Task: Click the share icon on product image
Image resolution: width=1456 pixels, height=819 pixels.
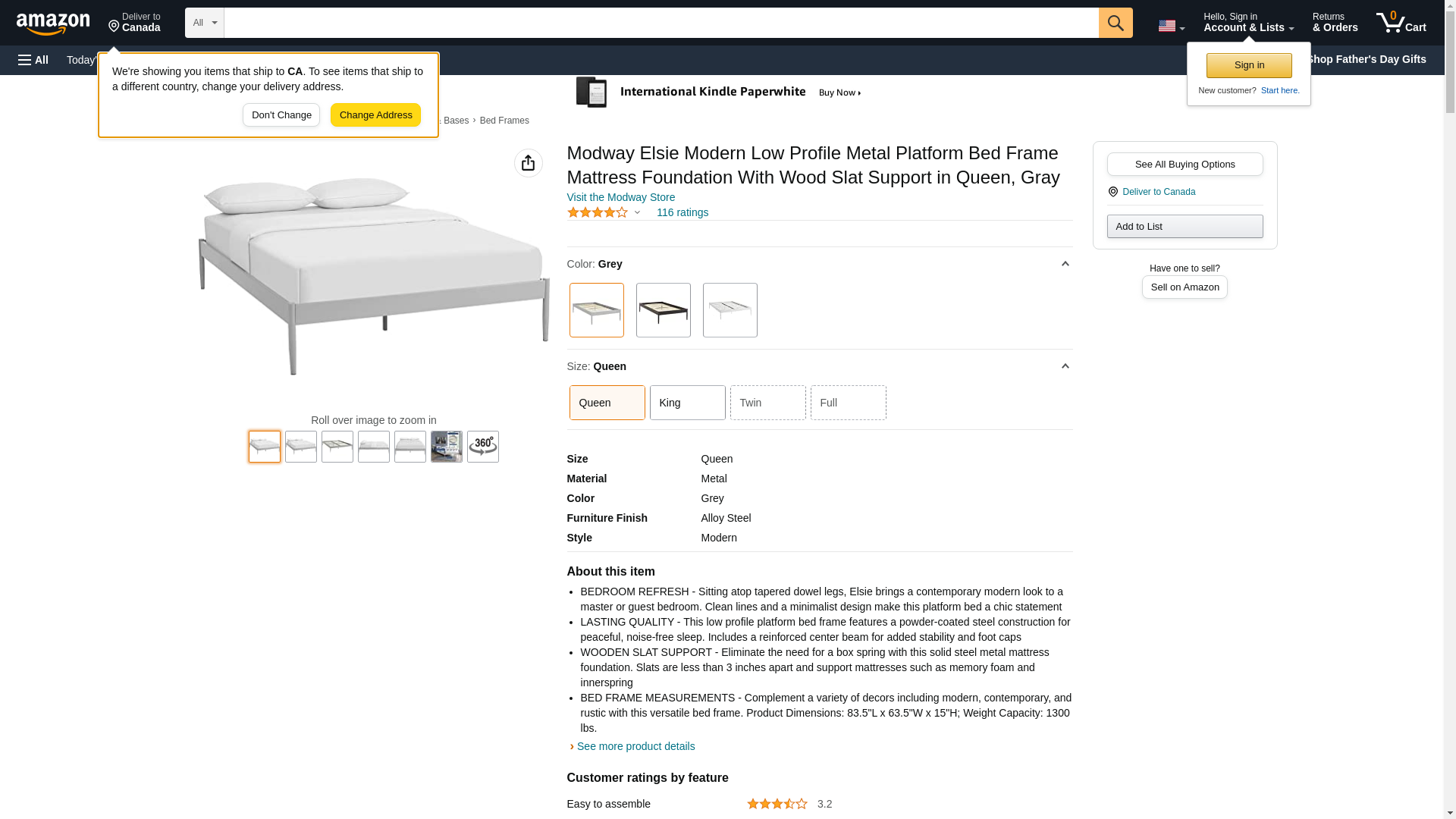Action: pyautogui.click(x=528, y=163)
